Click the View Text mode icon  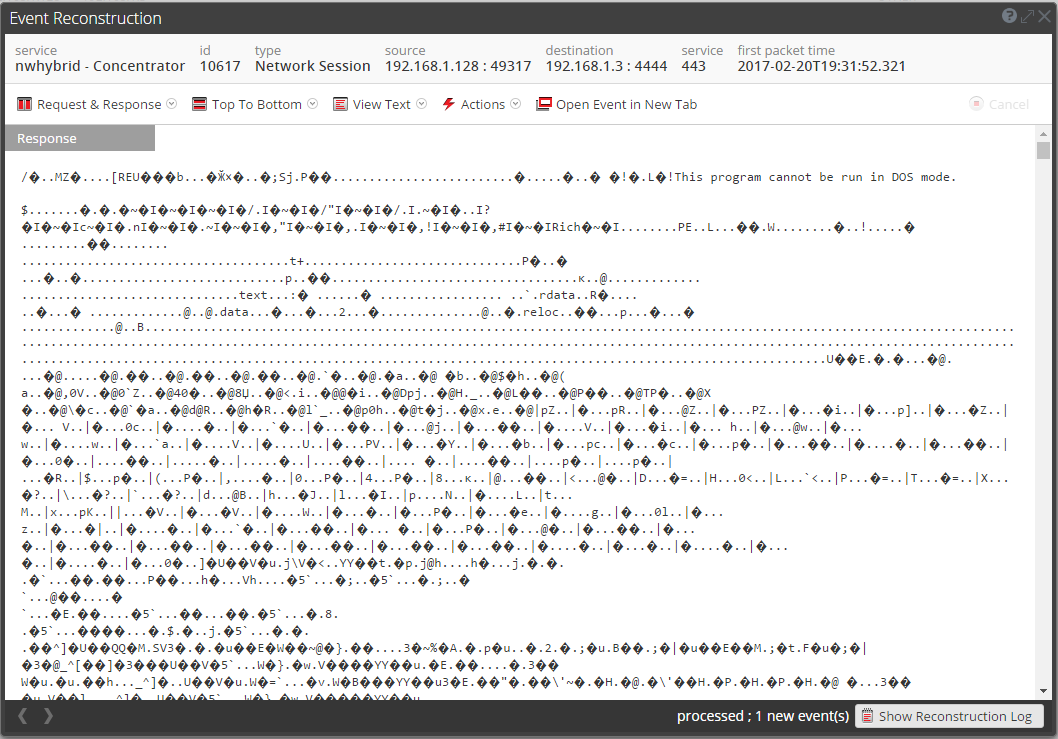[x=340, y=103]
